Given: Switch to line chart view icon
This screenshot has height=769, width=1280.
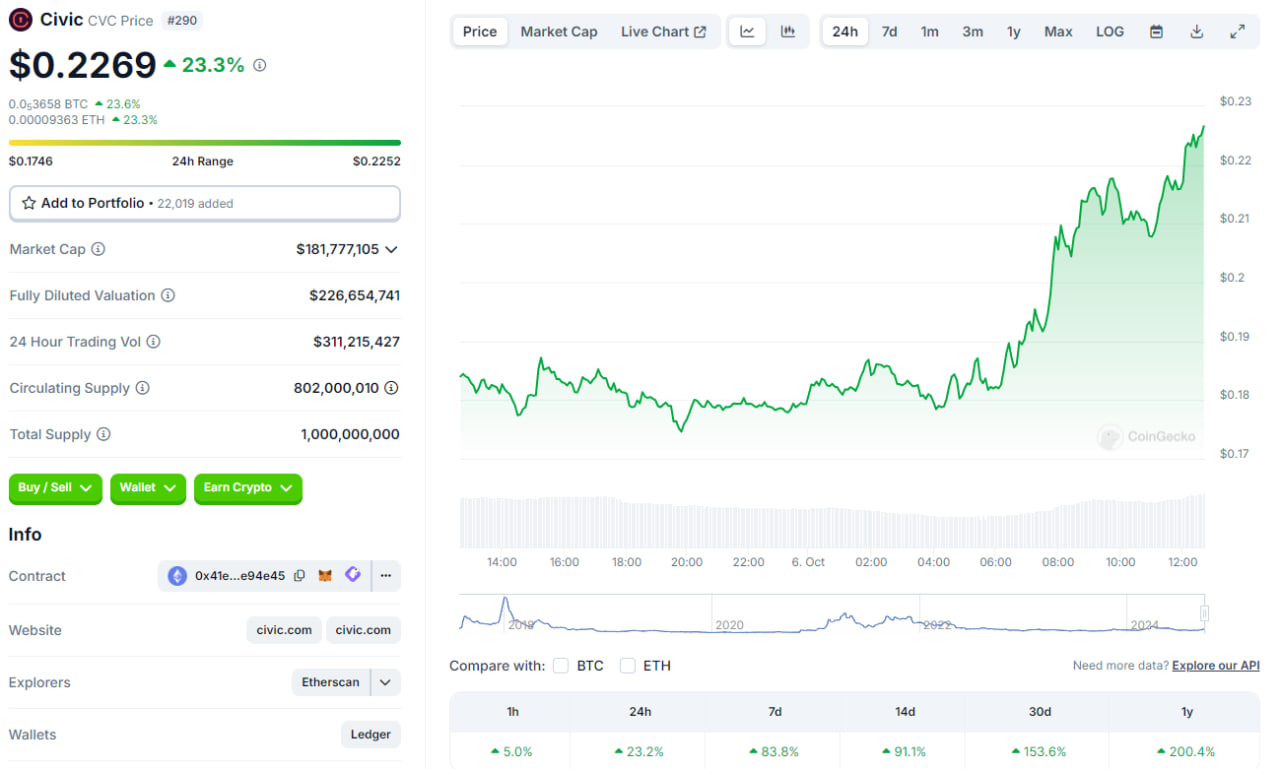Looking at the screenshot, I should pyautogui.click(x=747, y=32).
